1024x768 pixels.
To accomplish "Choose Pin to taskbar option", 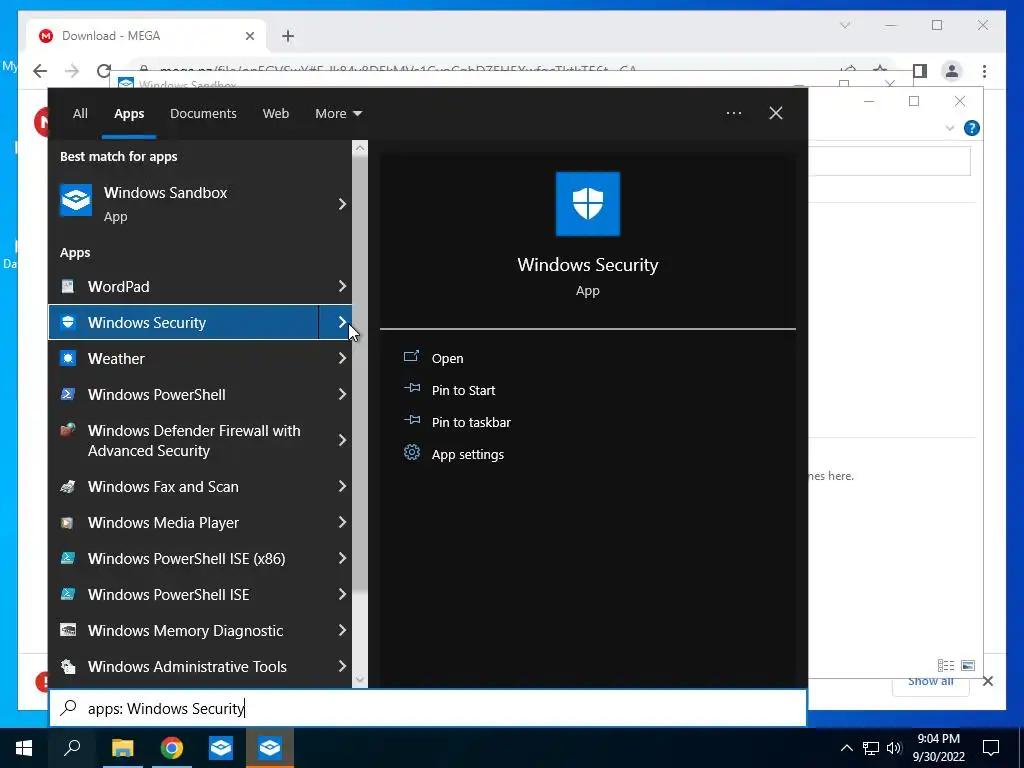I will [471, 422].
